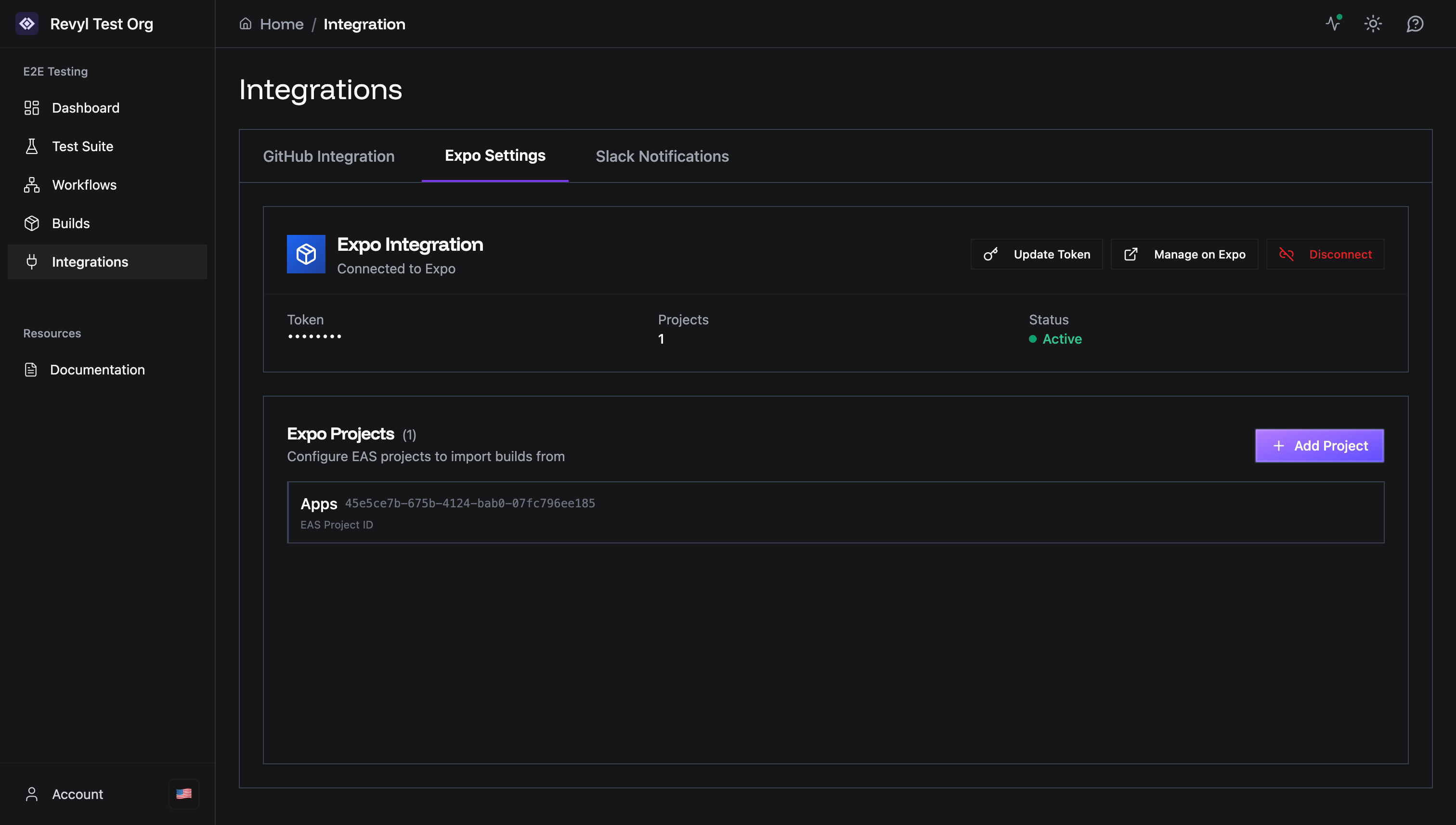Click the blue Expo Integration cube icon
The width and height of the screenshot is (1456, 825).
click(306, 254)
